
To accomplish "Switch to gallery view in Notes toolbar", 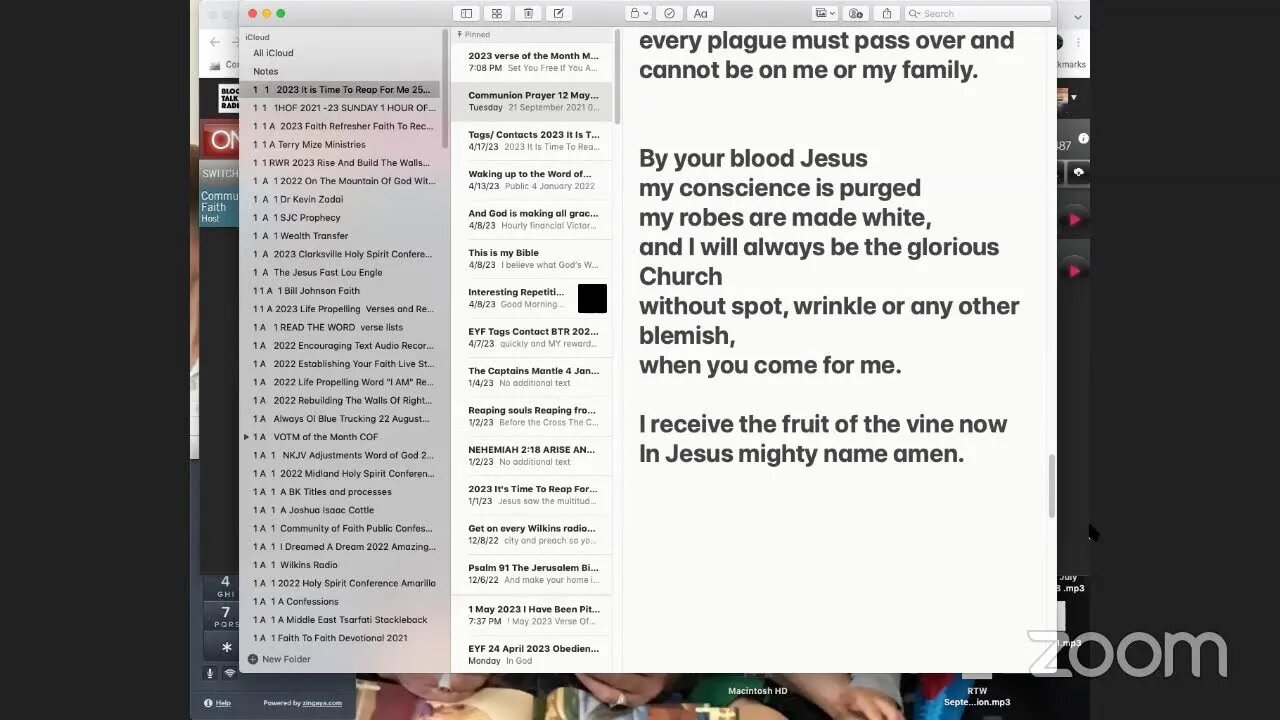I will click(x=497, y=13).
